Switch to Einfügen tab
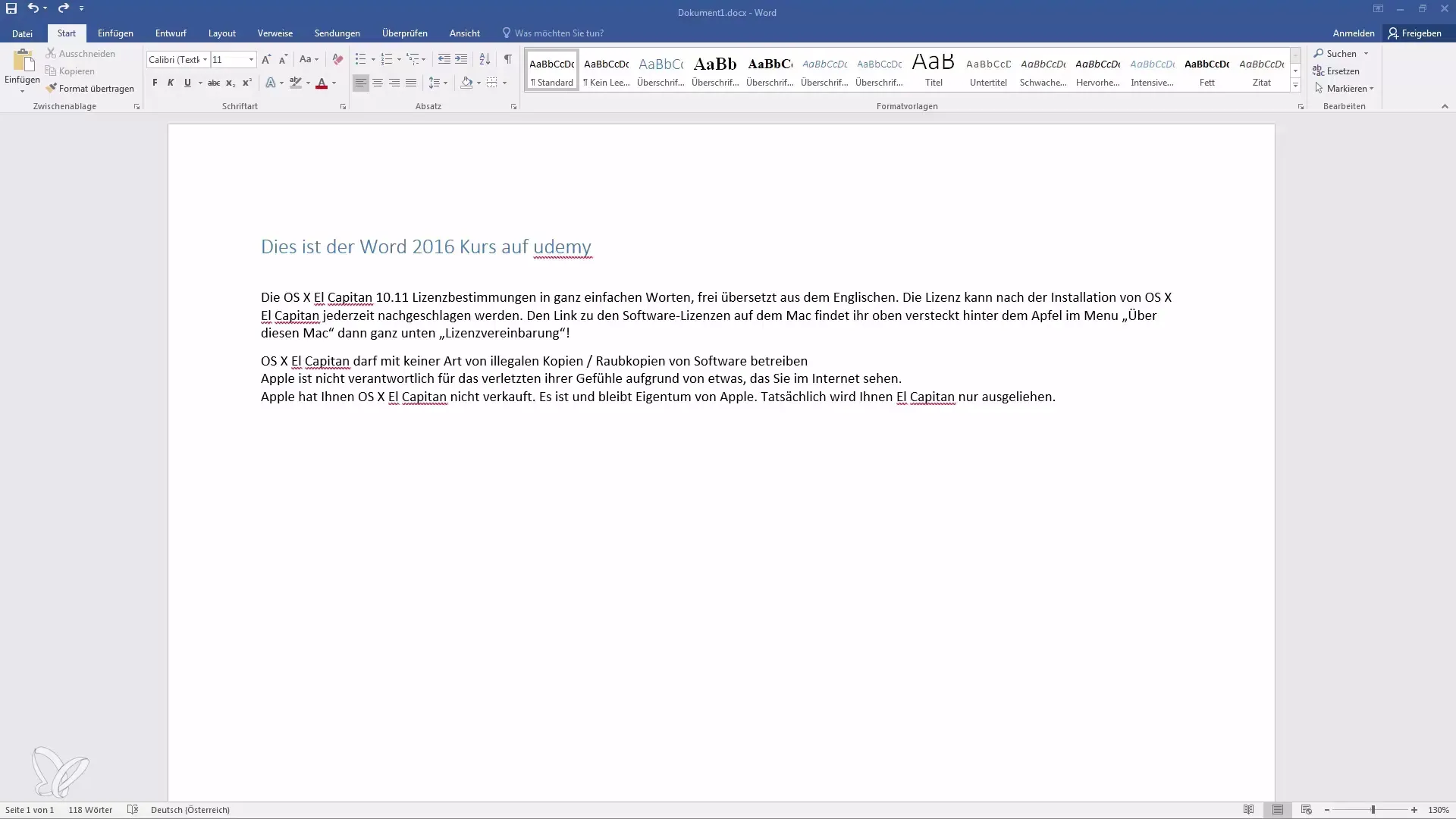This screenshot has height=819, width=1456. point(115,33)
